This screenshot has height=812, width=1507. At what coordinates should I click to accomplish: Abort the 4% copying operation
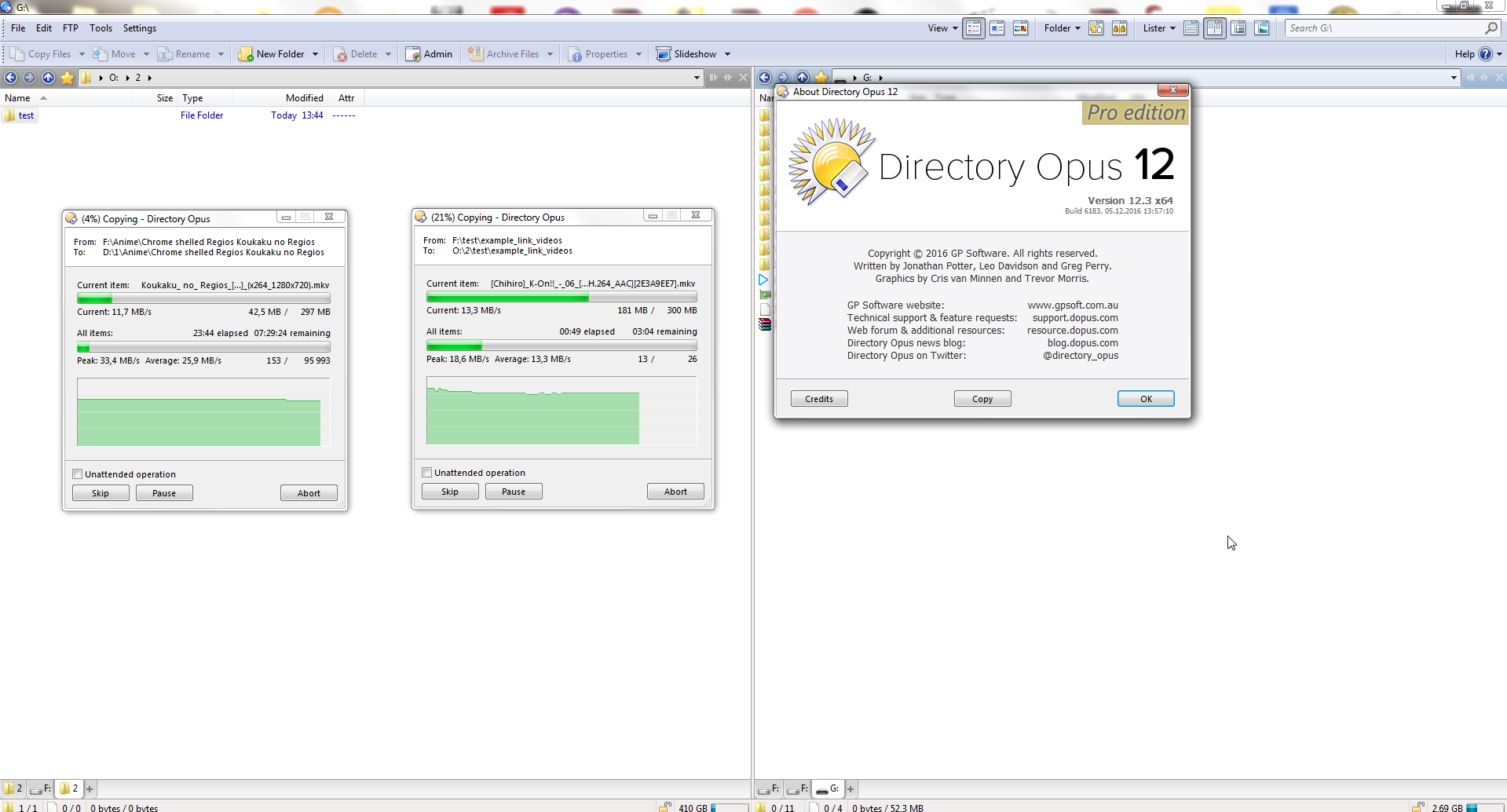(309, 493)
